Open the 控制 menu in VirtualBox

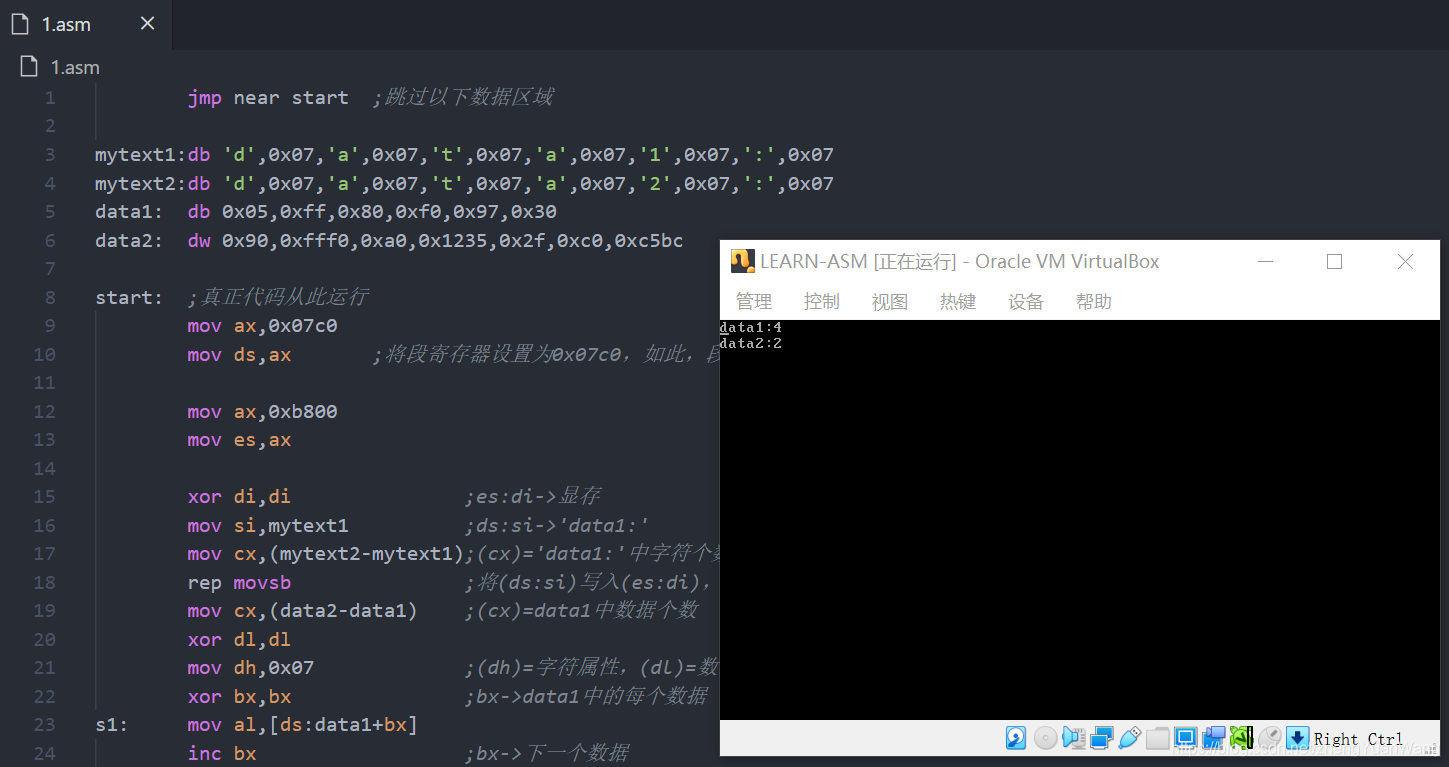tap(822, 302)
